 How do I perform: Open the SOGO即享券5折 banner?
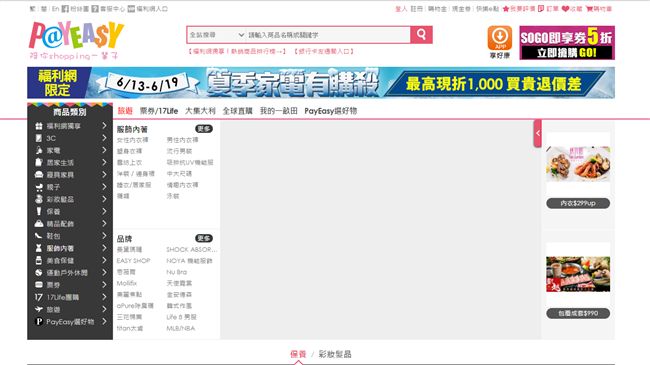click(x=567, y=43)
